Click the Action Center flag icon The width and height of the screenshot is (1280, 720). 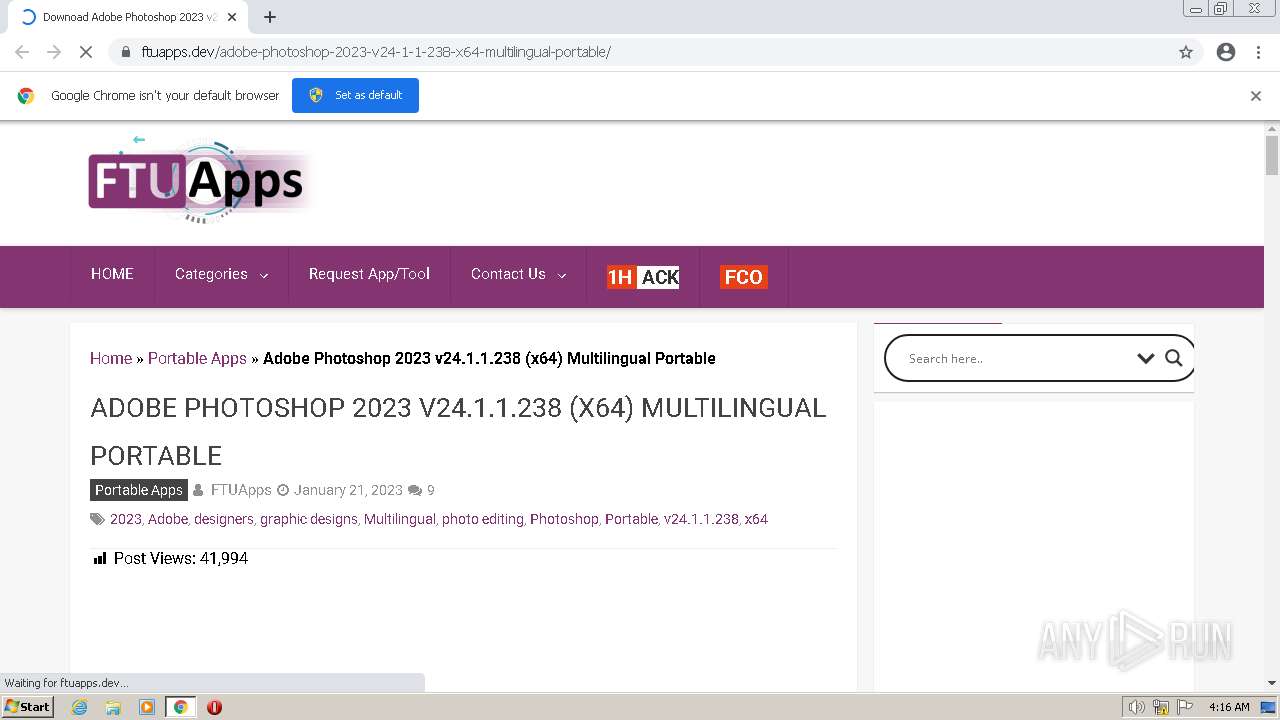(x=1185, y=707)
